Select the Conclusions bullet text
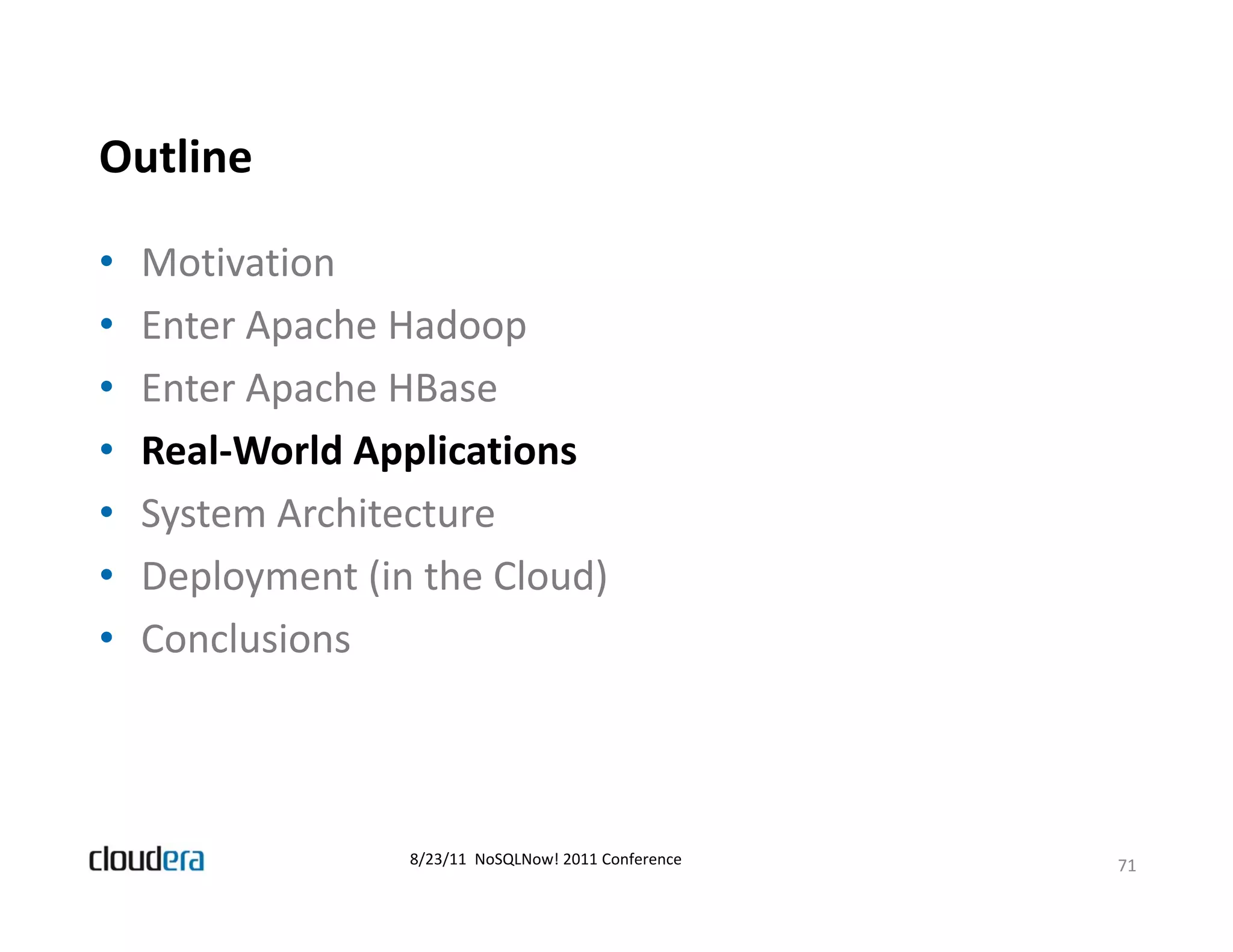The width and height of the screenshot is (1233, 952). (x=246, y=639)
